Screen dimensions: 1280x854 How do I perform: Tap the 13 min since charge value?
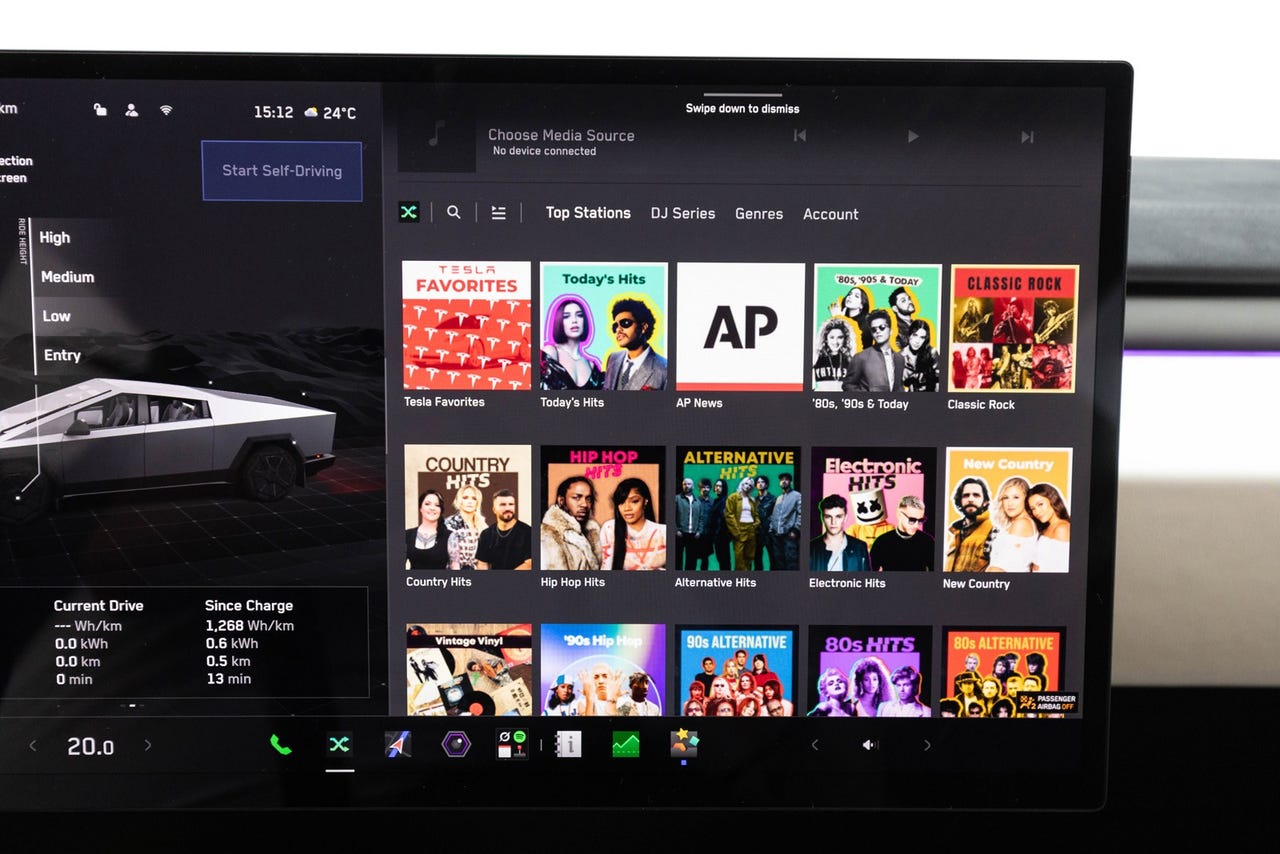228,679
